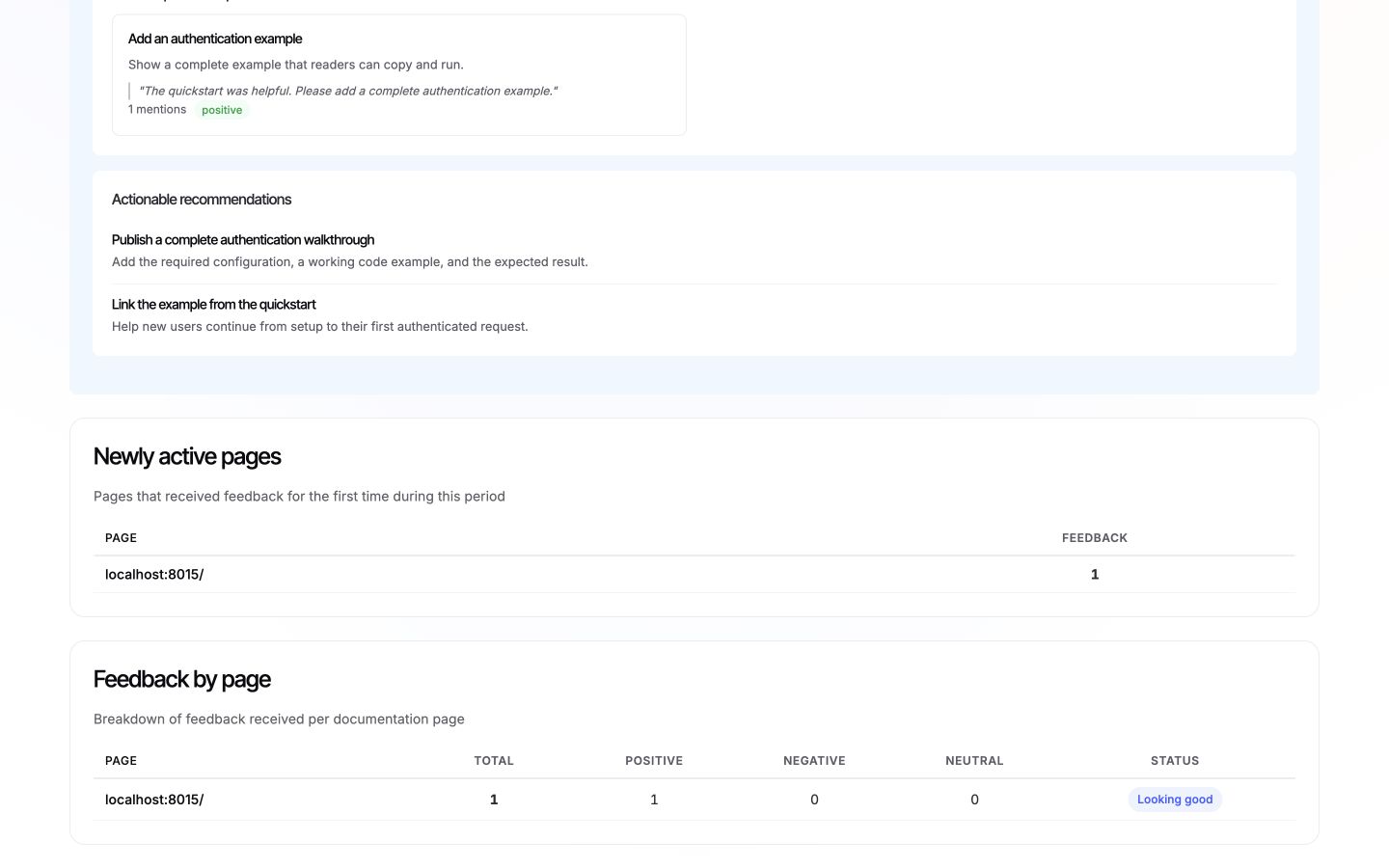Viewport: 1389px width, 868px height.
Task: Click the feedback count 1 in Newly active pages
Action: (1095, 575)
